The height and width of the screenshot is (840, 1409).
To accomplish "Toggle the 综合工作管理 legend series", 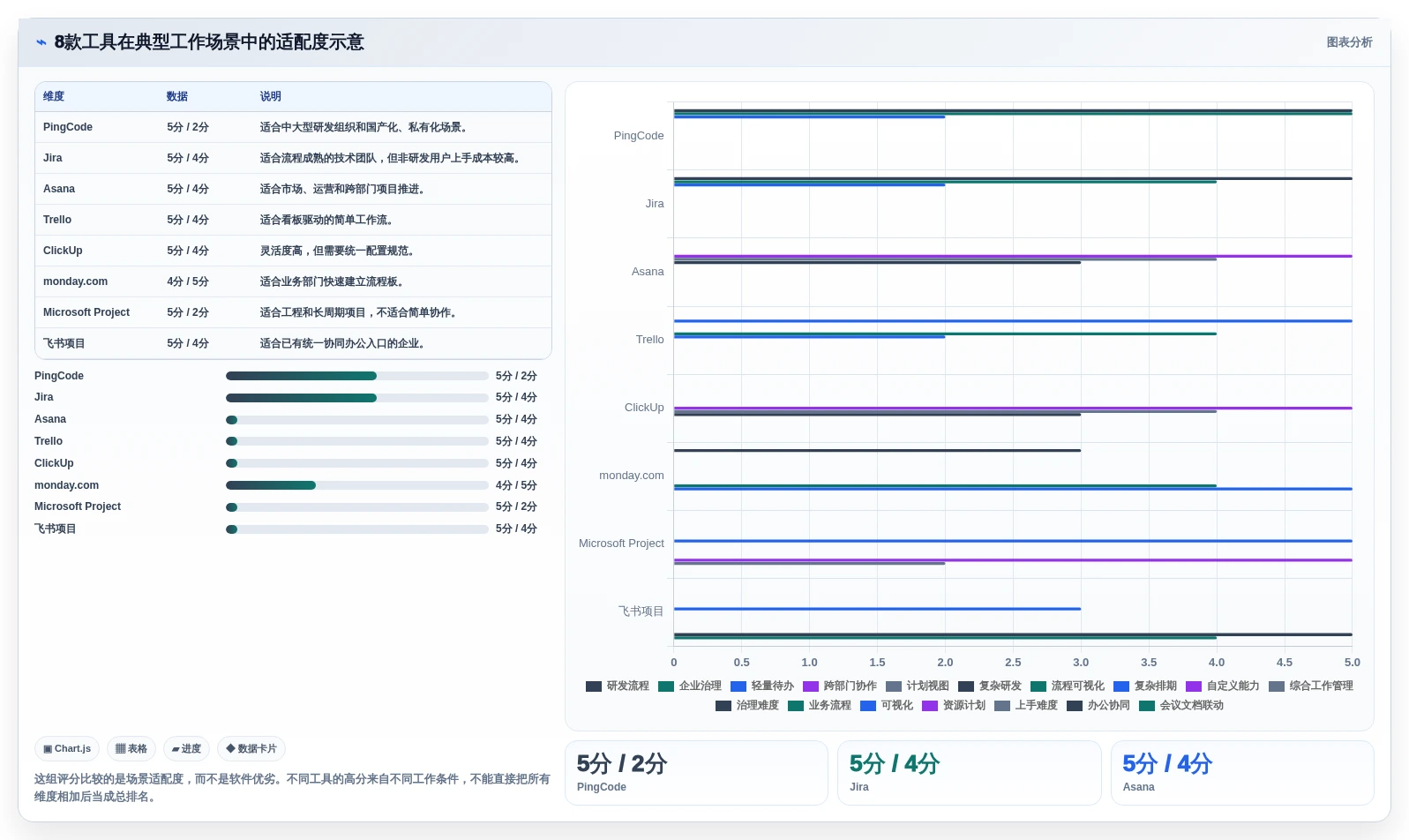I will point(1311,686).
